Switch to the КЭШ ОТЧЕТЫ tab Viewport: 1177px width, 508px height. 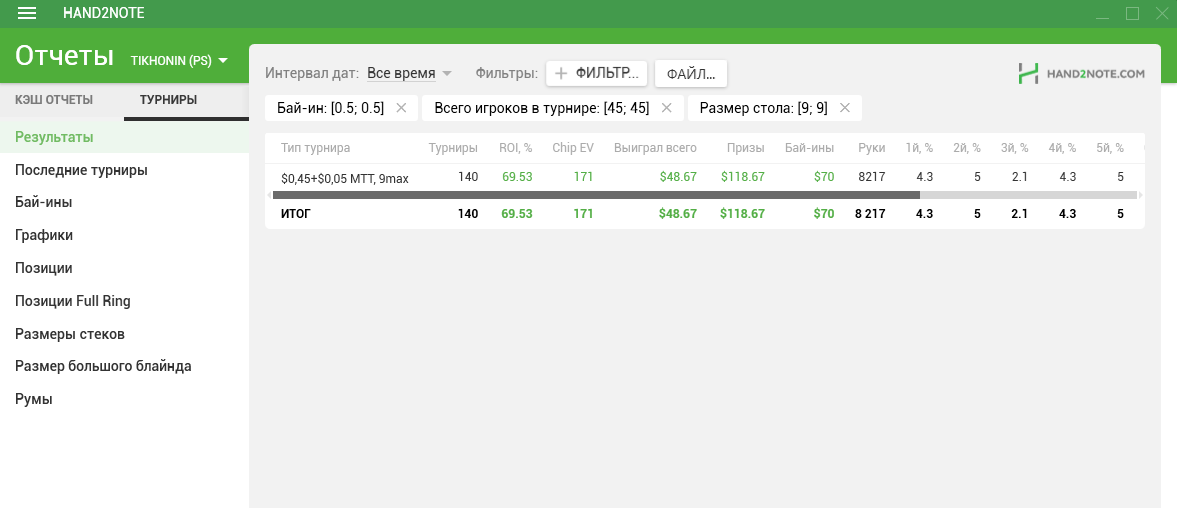pos(54,100)
